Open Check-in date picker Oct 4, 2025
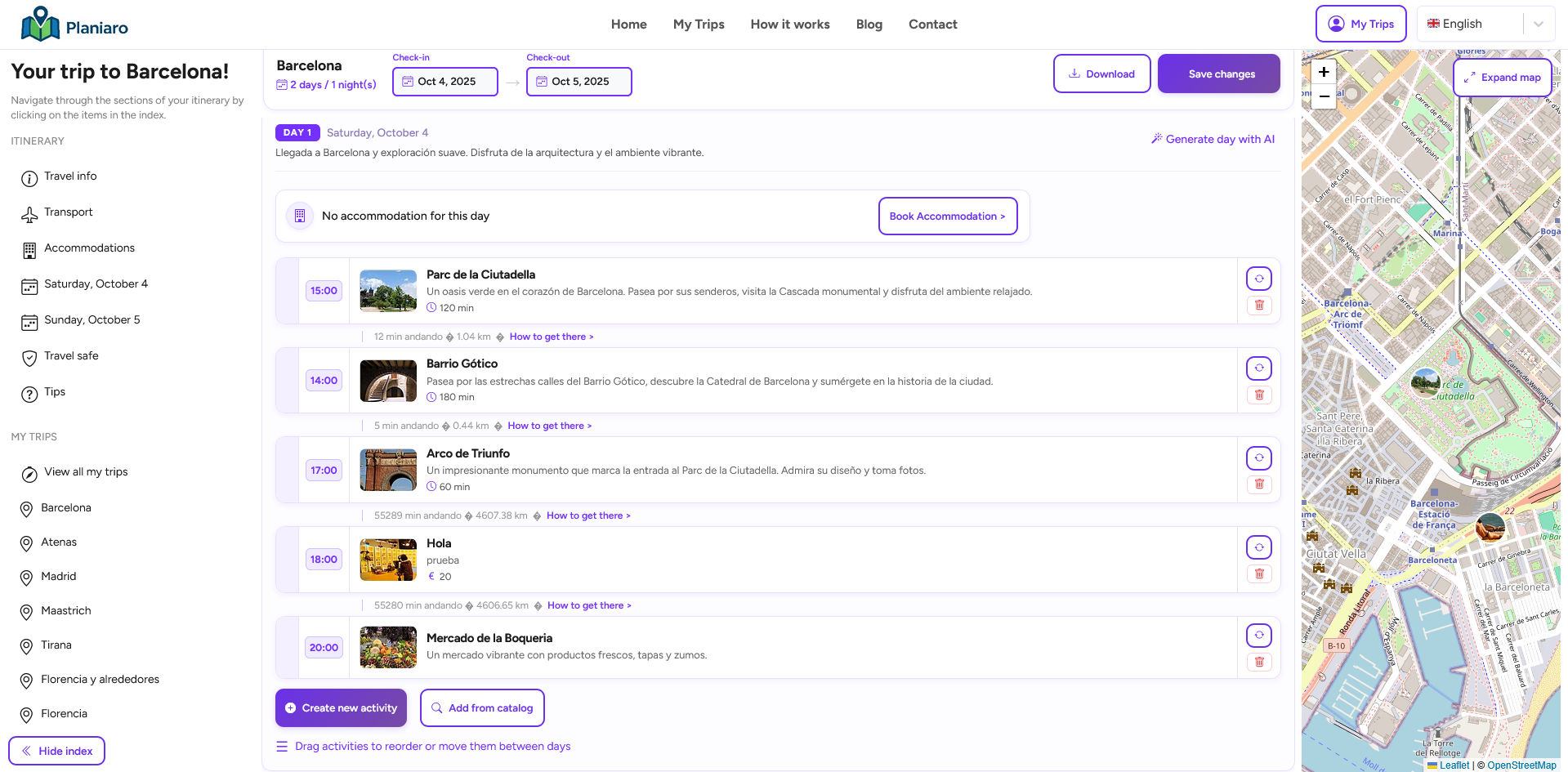1568x772 pixels. pos(445,82)
